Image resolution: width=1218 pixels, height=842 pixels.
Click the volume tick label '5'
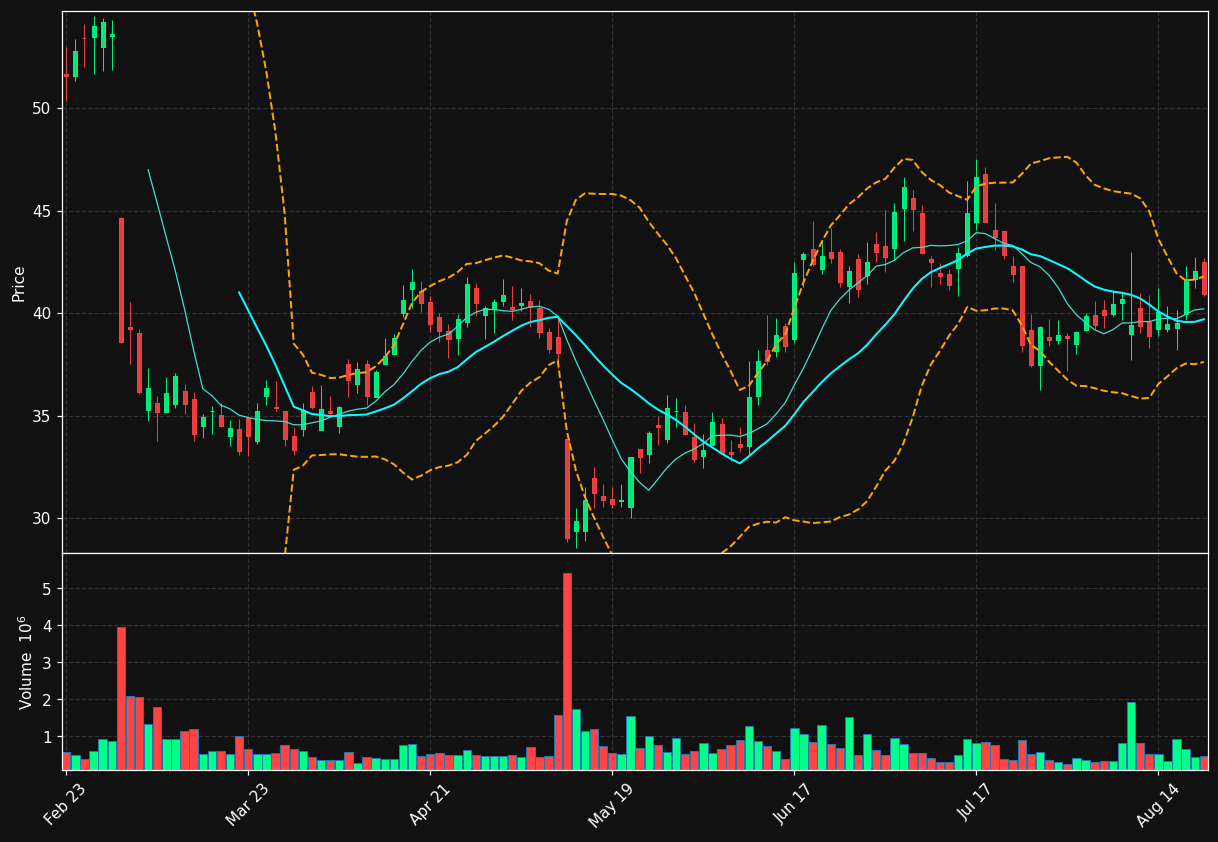coord(46,589)
